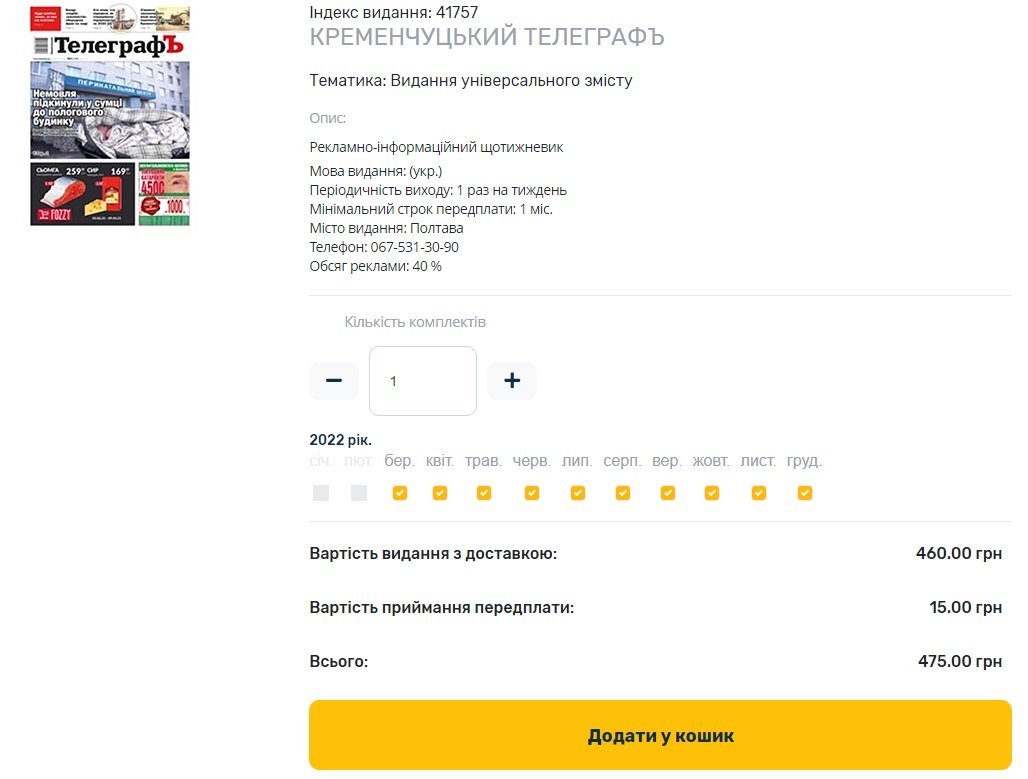Click the груд. month label
Image resolution: width=1028 pixels, height=779 pixels.
(804, 461)
